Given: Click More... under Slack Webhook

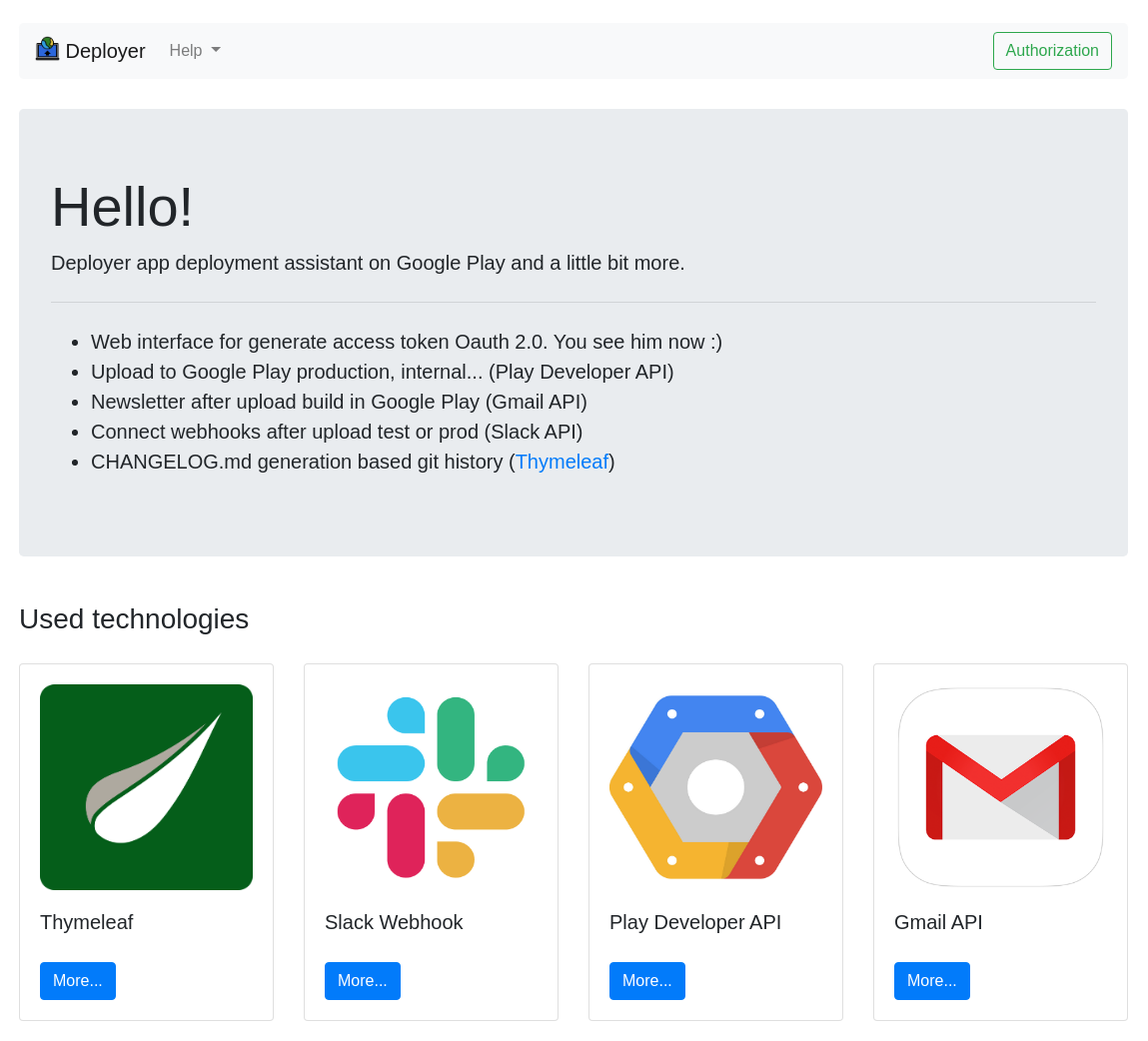Looking at the screenshot, I should [x=362, y=980].
